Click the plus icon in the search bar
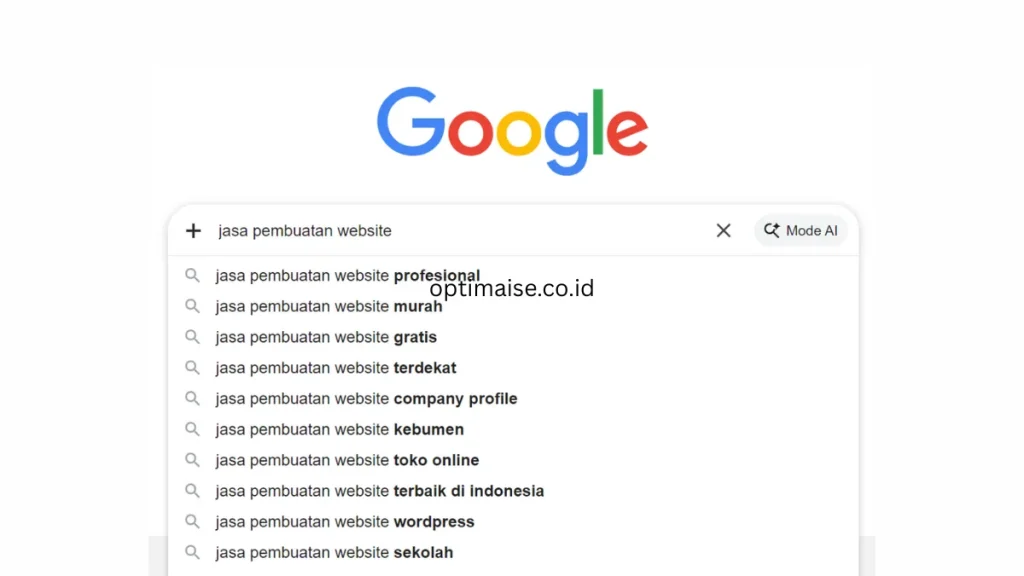Image resolution: width=1024 pixels, height=576 pixels. (193, 230)
